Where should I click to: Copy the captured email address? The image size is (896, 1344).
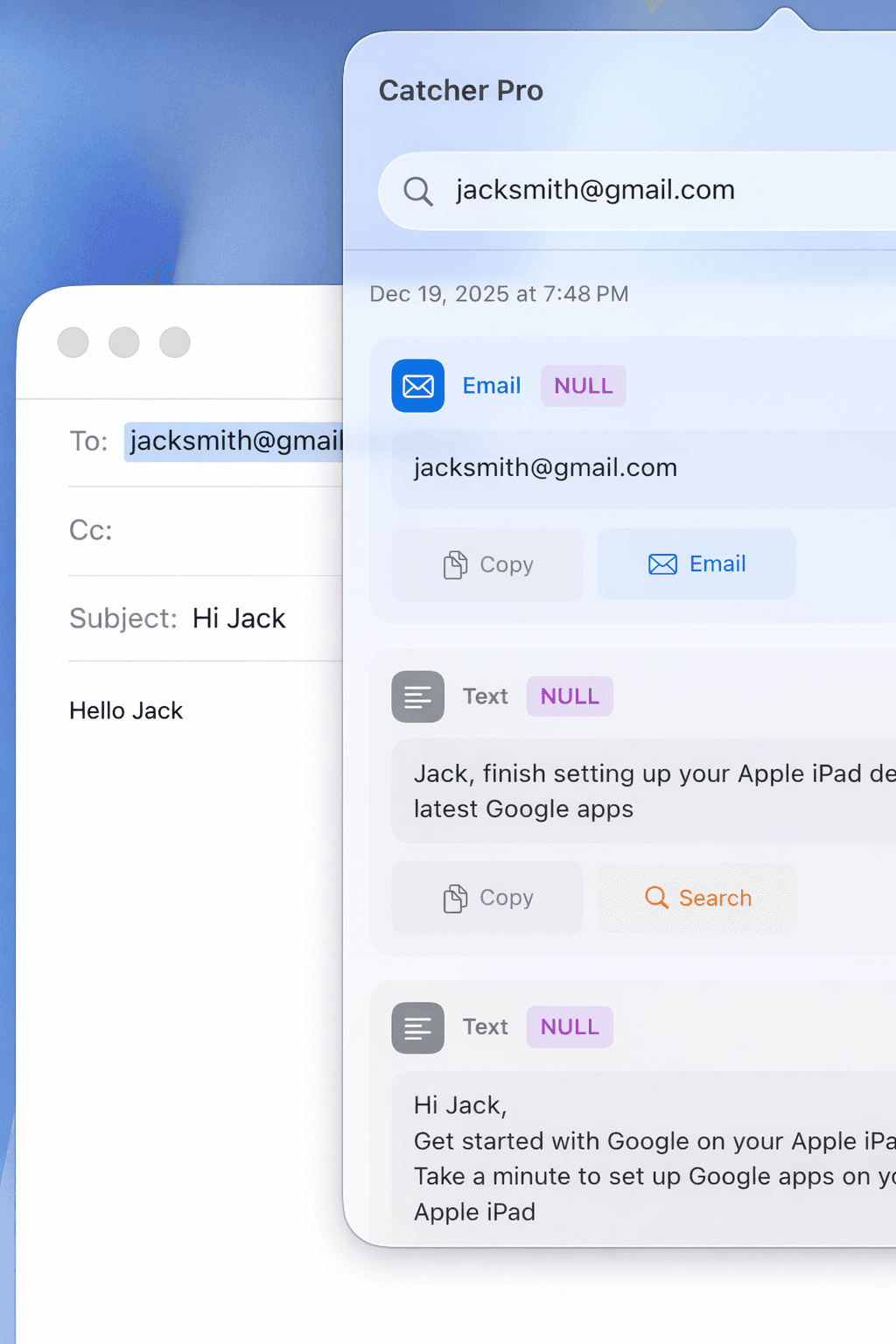click(x=487, y=564)
